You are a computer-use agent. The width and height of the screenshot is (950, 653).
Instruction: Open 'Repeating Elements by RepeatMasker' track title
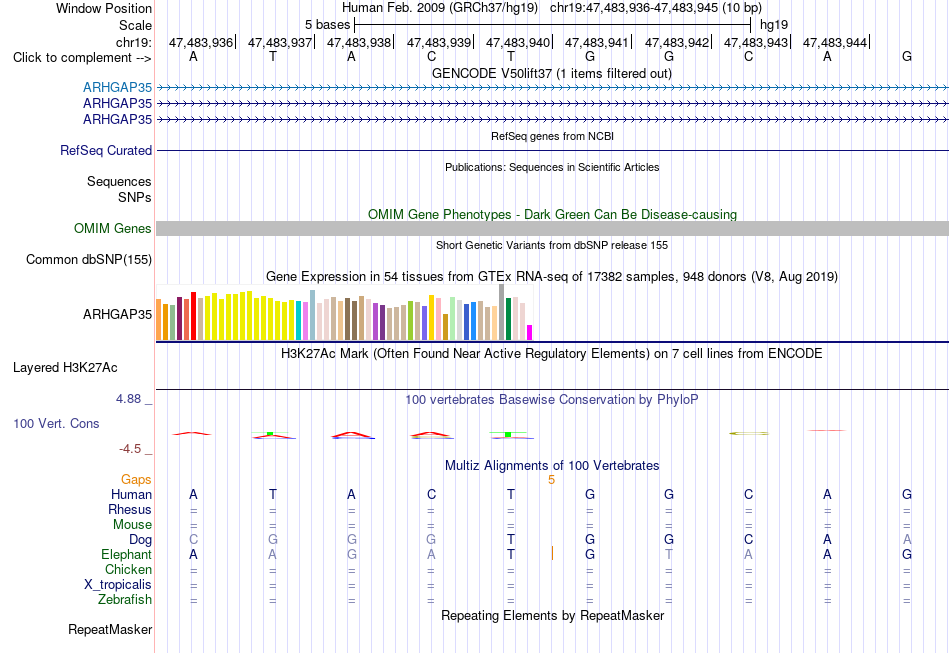point(552,616)
